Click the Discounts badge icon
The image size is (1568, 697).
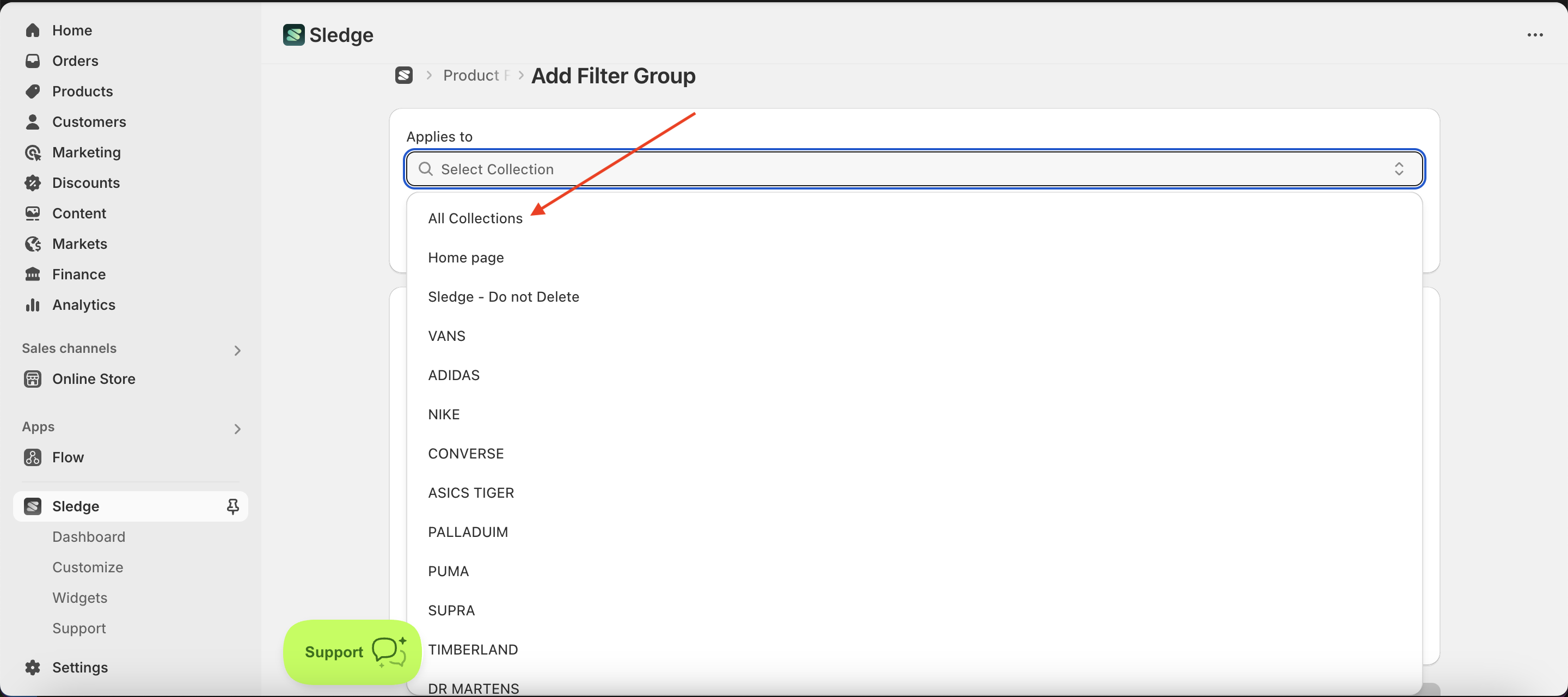click(x=33, y=182)
